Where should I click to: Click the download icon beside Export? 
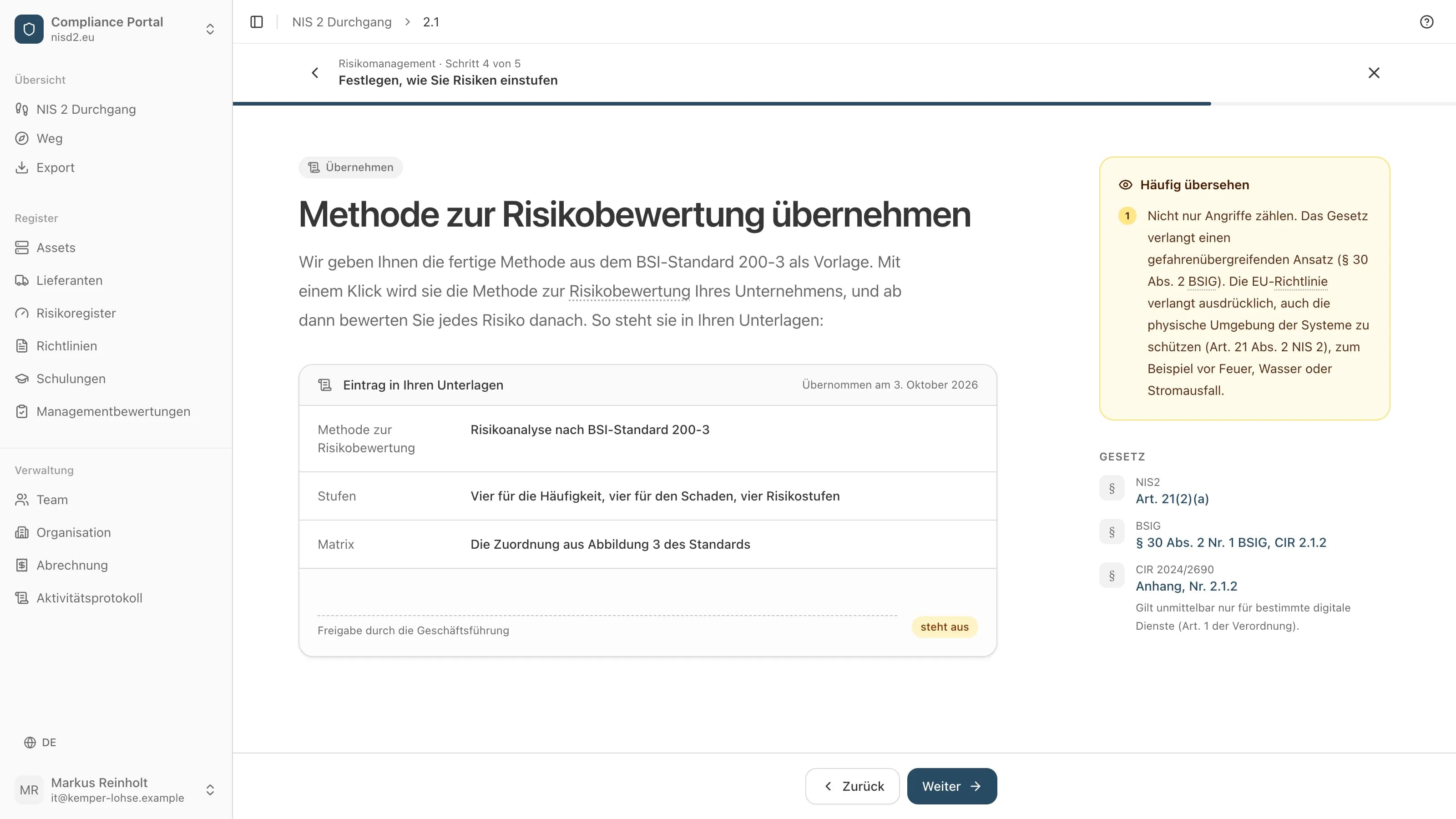tap(22, 167)
